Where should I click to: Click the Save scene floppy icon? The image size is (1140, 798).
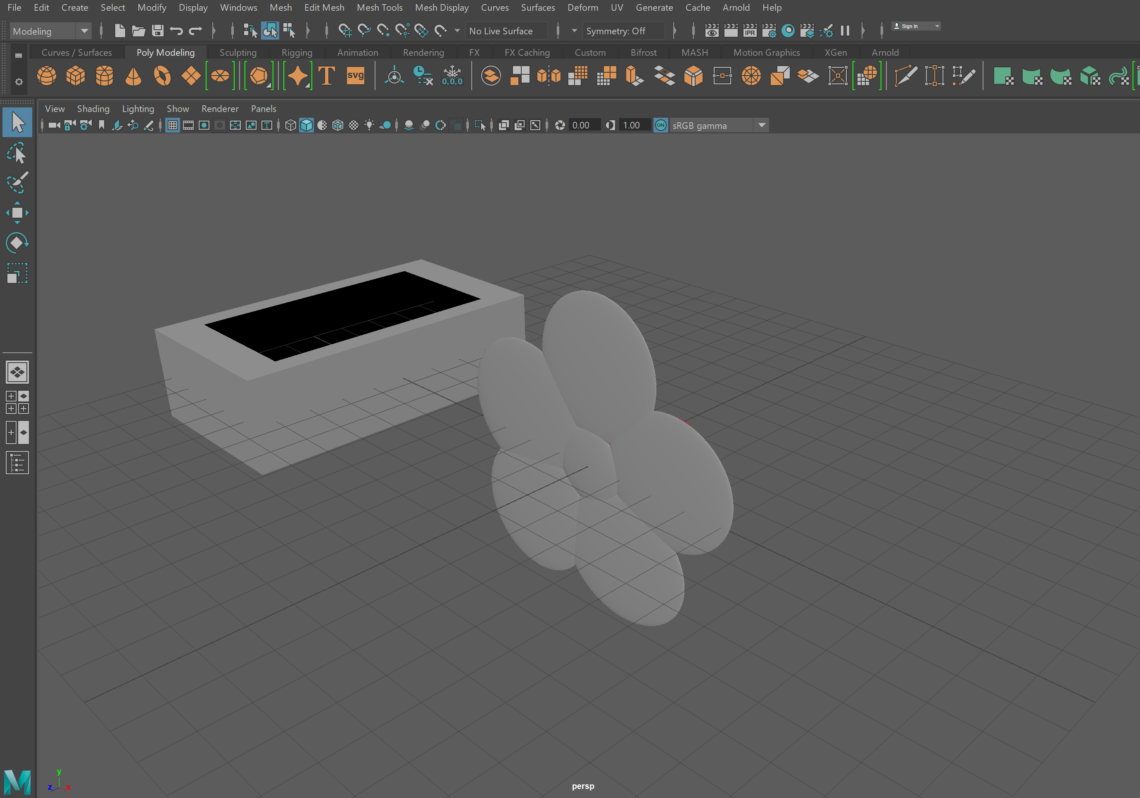pos(157,31)
